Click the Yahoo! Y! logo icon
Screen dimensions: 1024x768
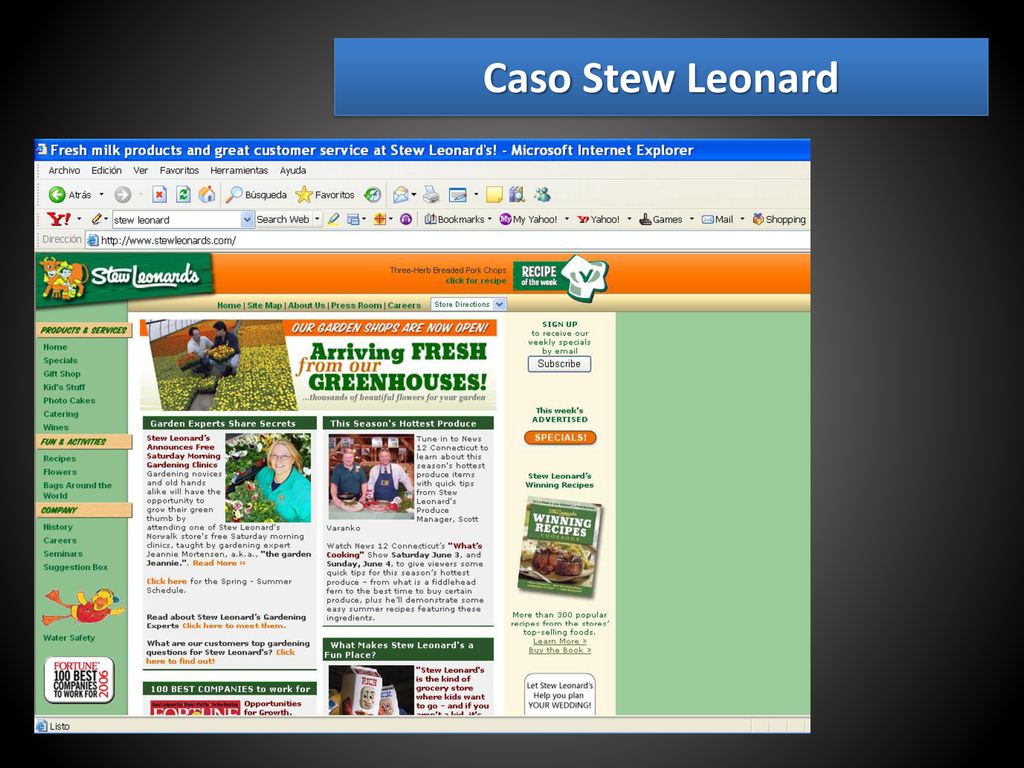[x=59, y=219]
